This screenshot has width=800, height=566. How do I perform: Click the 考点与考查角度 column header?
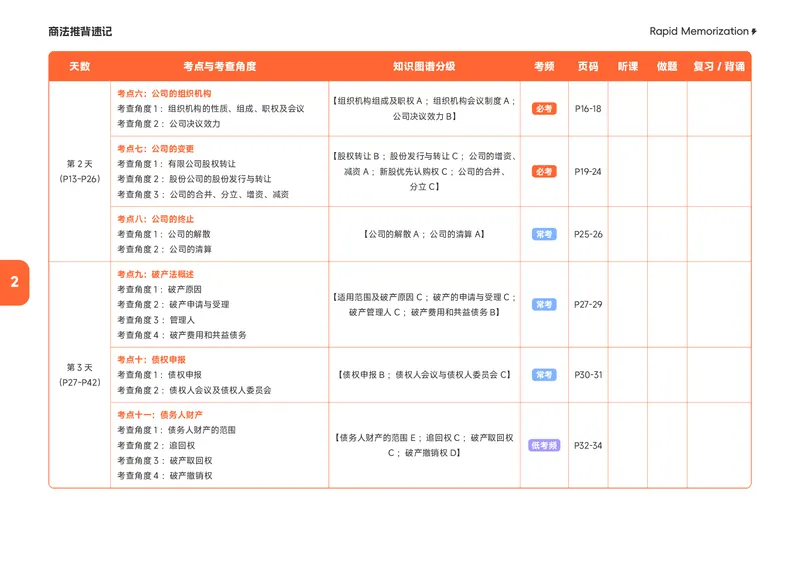pyautogui.click(x=220, y=66)
